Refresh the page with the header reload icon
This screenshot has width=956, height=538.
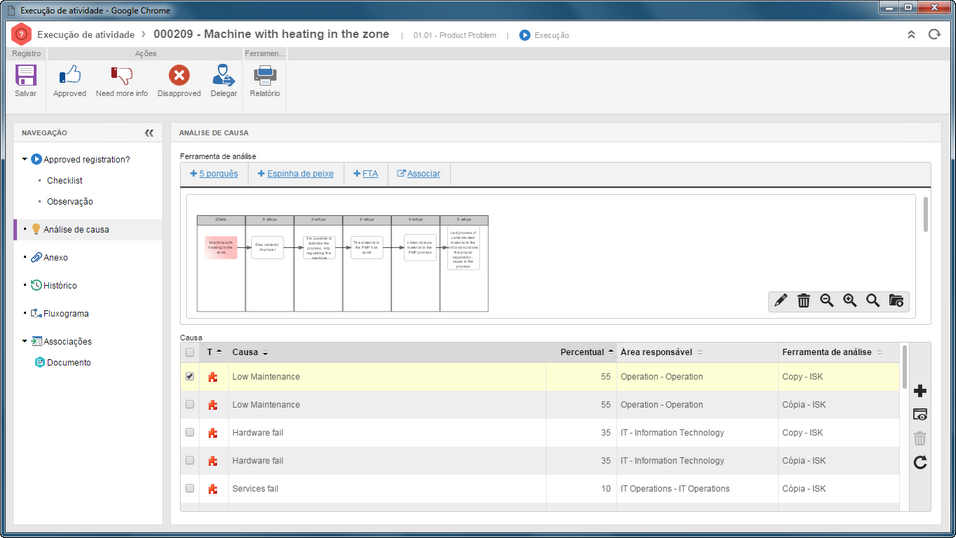(x=934, y=35)
